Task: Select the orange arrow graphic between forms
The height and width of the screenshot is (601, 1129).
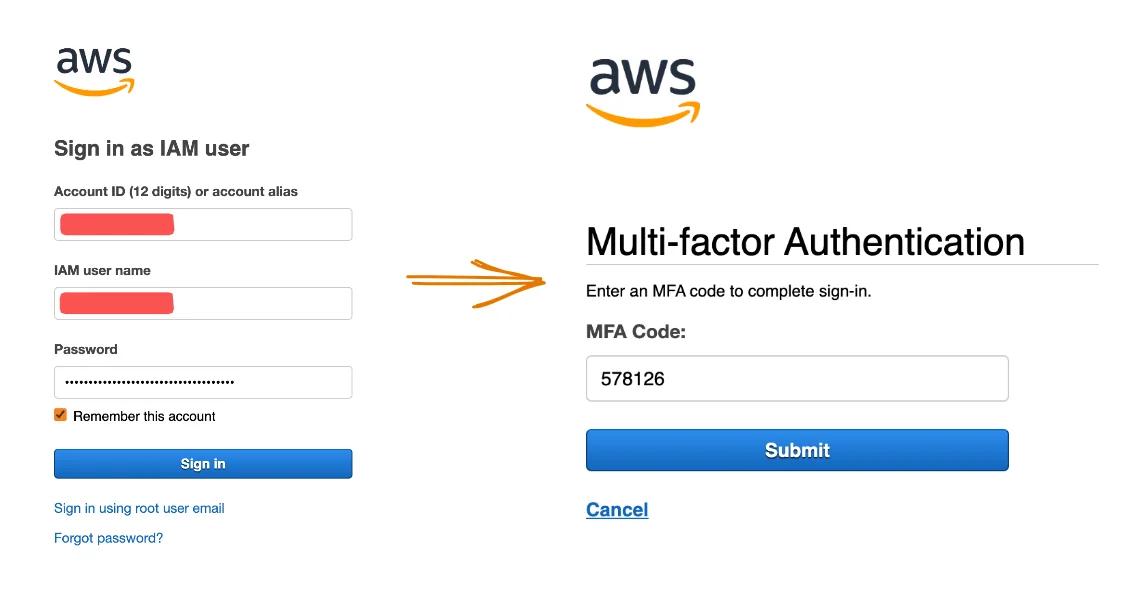Action: click(475, 280)
